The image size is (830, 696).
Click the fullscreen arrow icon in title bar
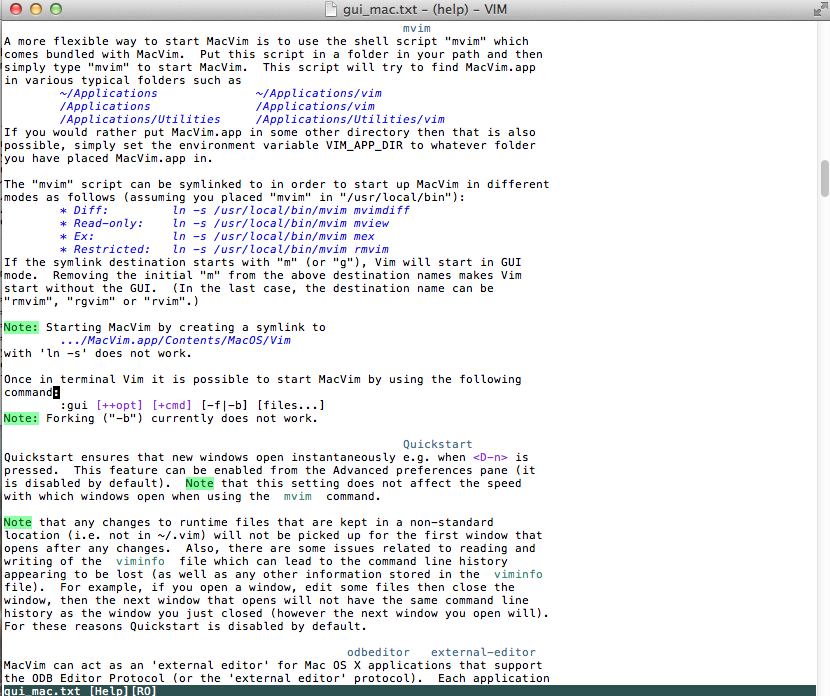point(820,10)
